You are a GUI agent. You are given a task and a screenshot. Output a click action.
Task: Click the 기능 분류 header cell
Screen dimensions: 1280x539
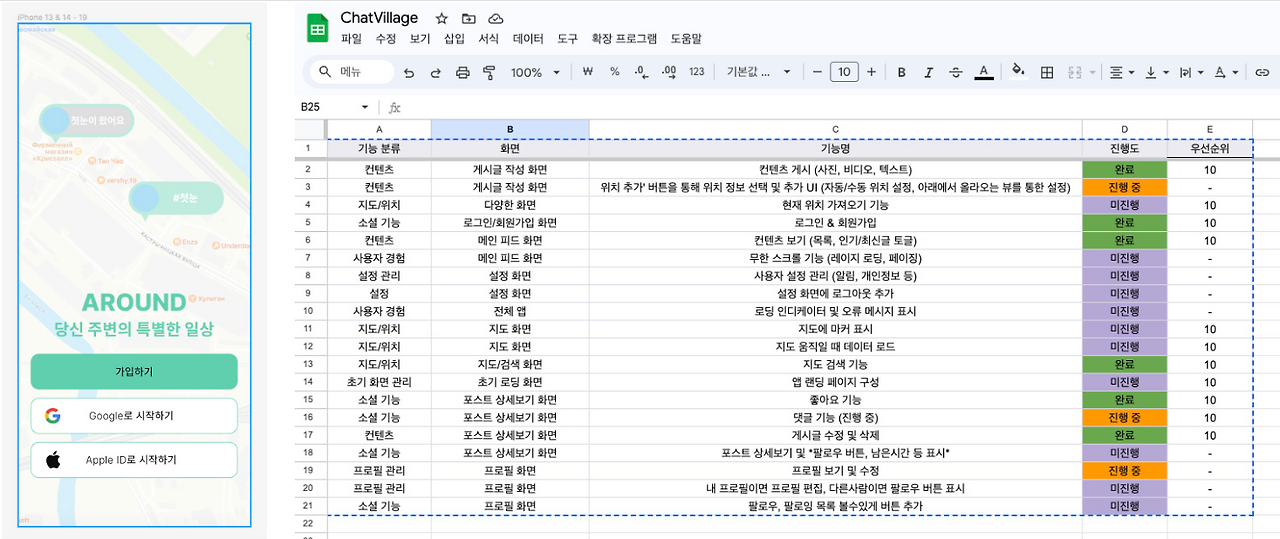379,148
